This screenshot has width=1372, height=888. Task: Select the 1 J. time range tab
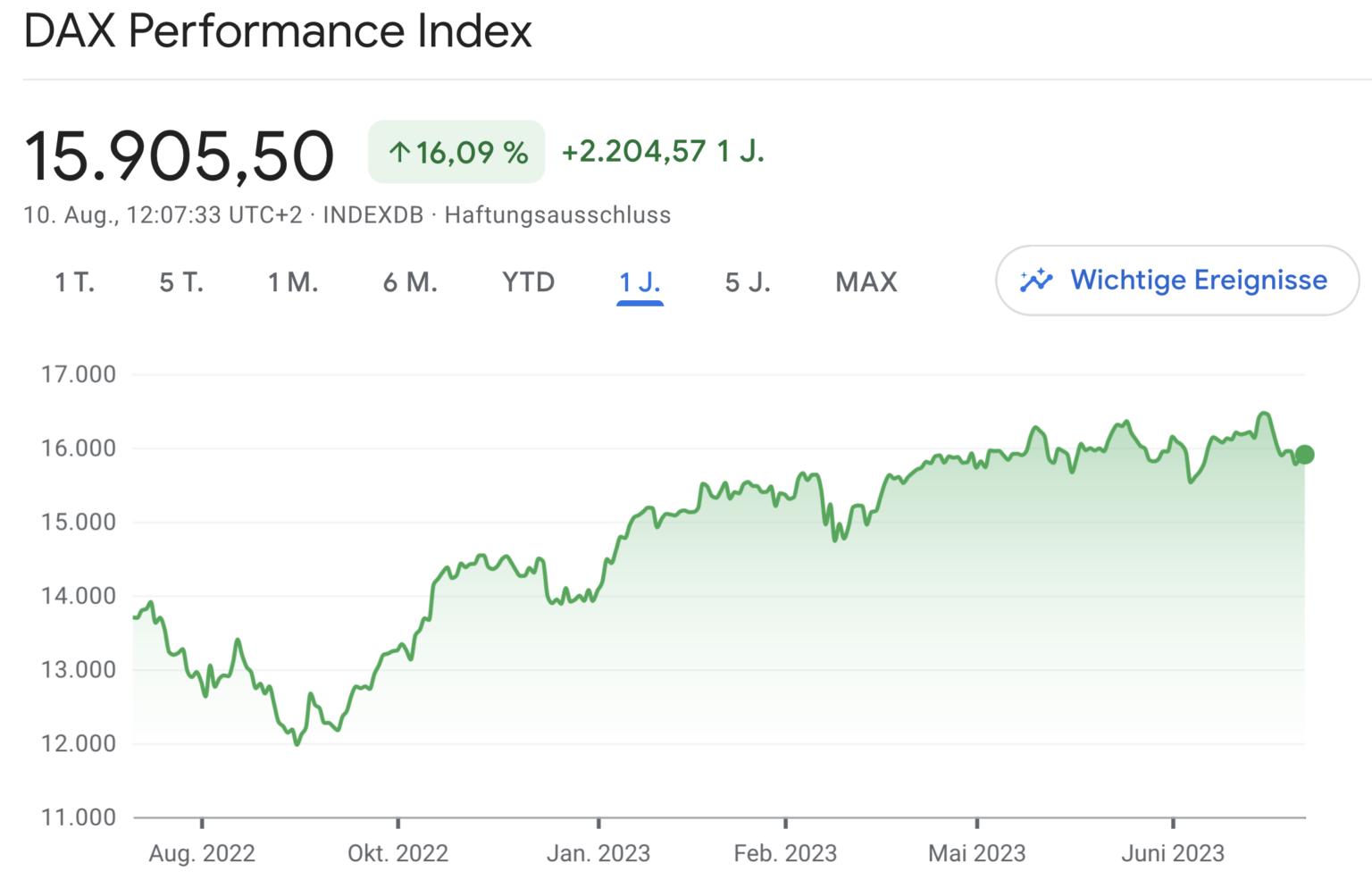(x=640, y=282)
